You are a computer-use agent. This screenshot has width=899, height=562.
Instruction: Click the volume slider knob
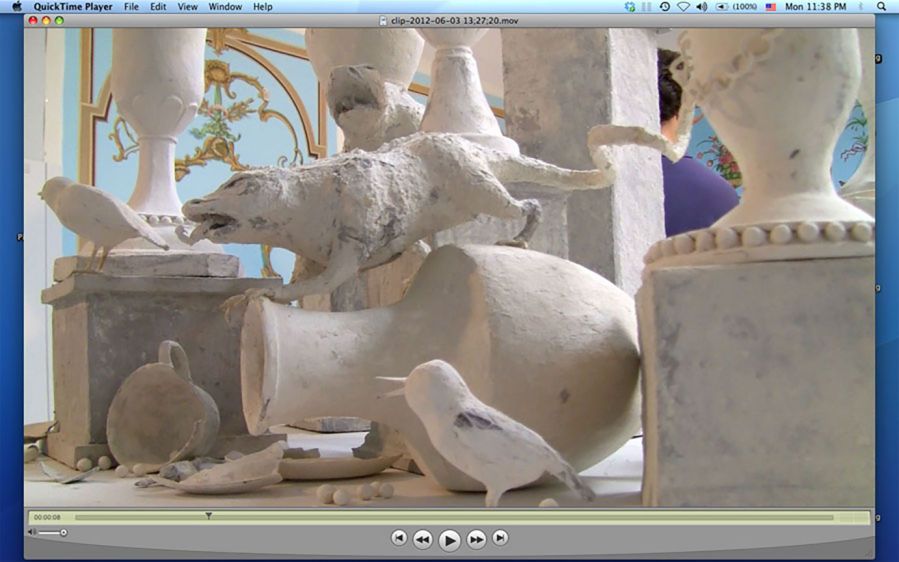[x=63, y=532]
